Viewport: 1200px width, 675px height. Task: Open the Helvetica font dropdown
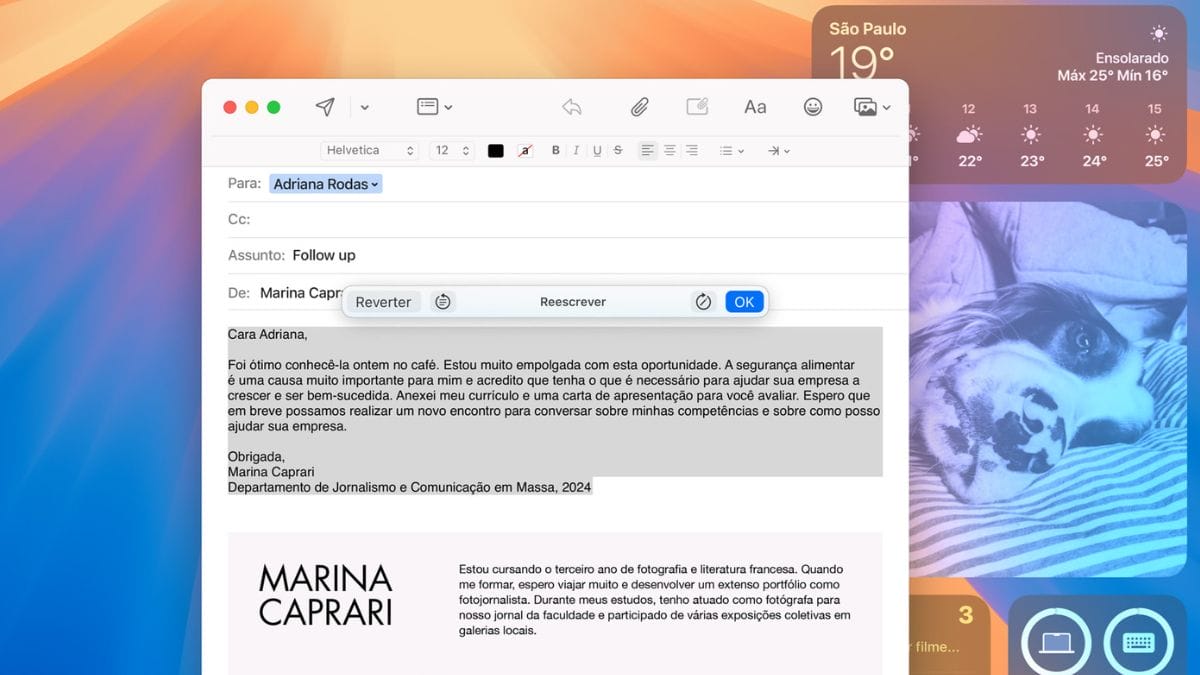pos(369,151)
